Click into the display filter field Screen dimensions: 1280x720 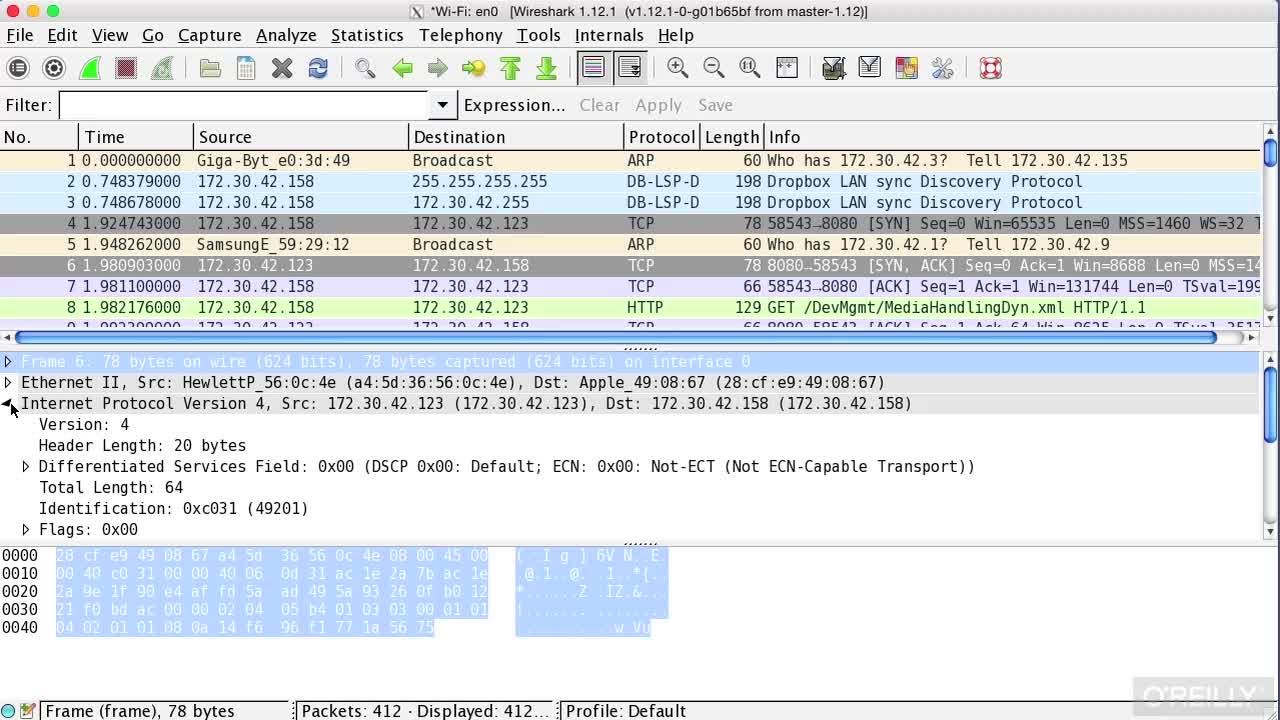tap(244, 105)
